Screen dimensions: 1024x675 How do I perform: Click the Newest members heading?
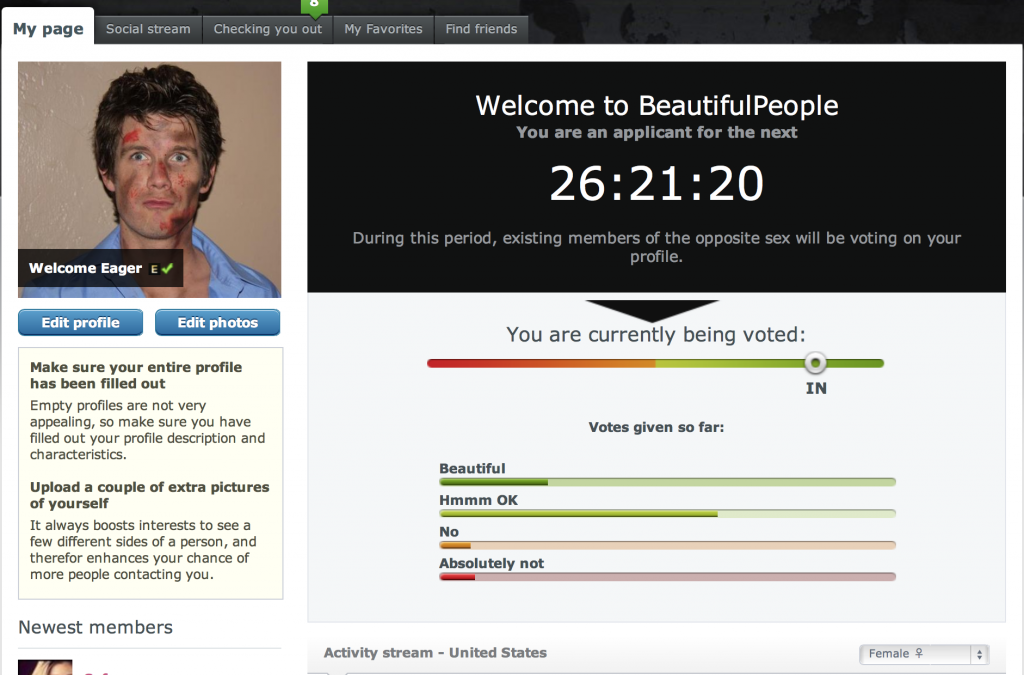click(x=95, y=627)
